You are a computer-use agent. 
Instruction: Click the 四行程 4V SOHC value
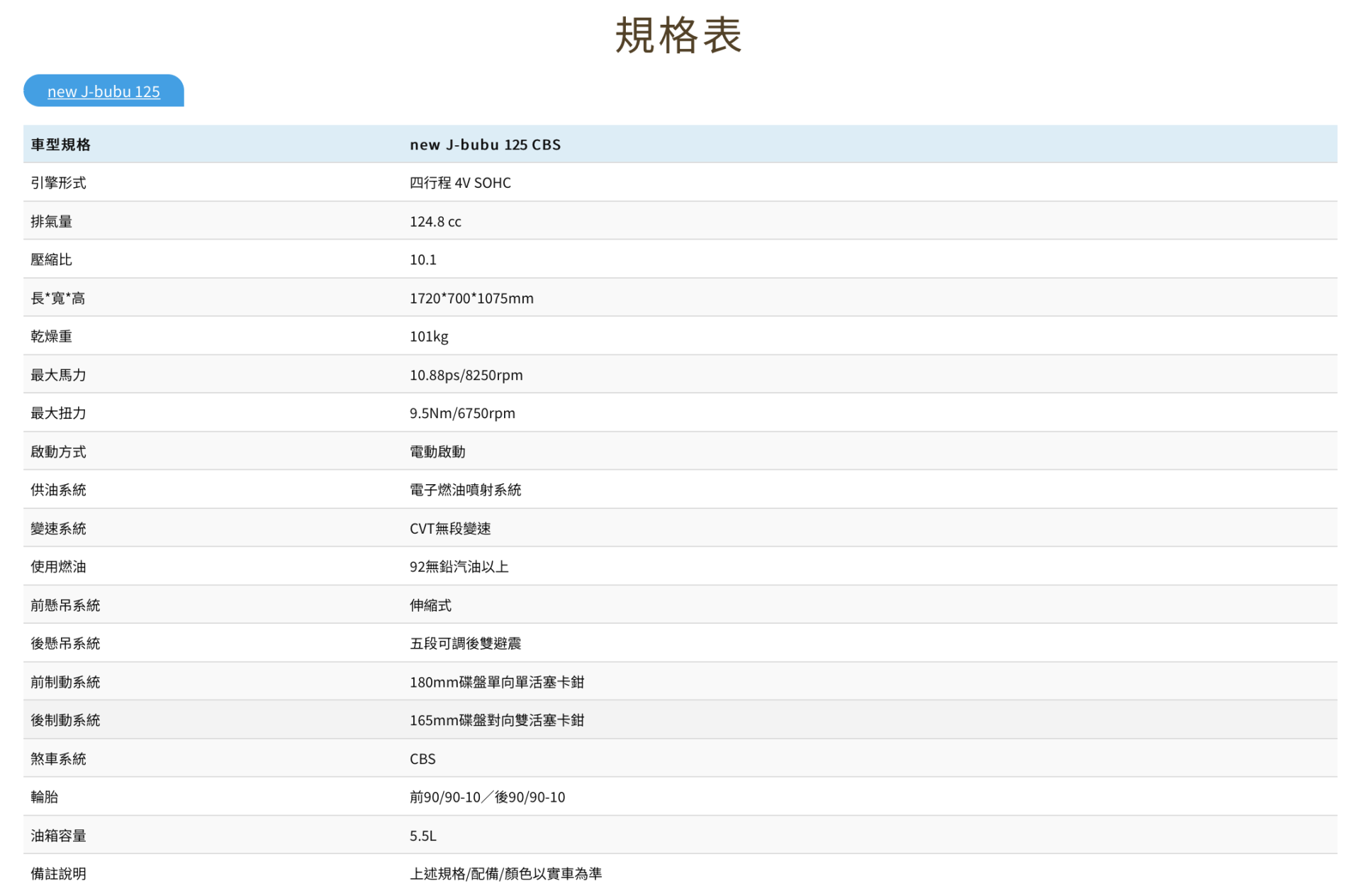[x=460, y=183]
